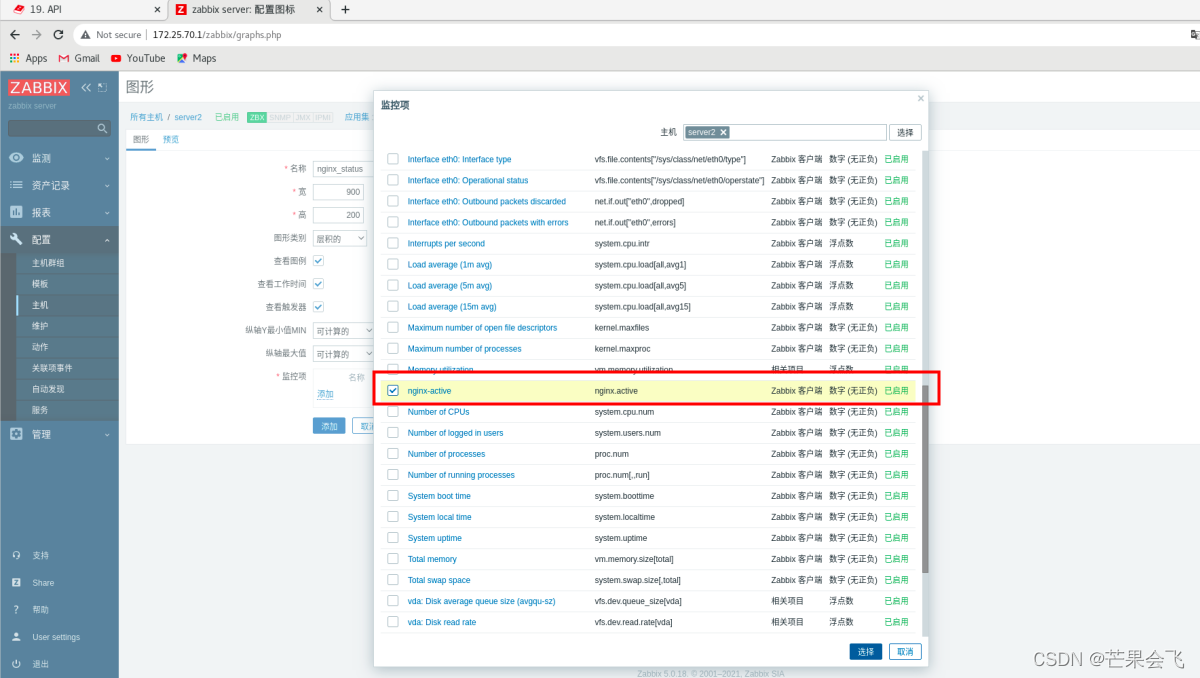Screen dimensions: 1200x678
Task: Uncheck the nginx-active item checkbox
Action: tap(393, 390)
